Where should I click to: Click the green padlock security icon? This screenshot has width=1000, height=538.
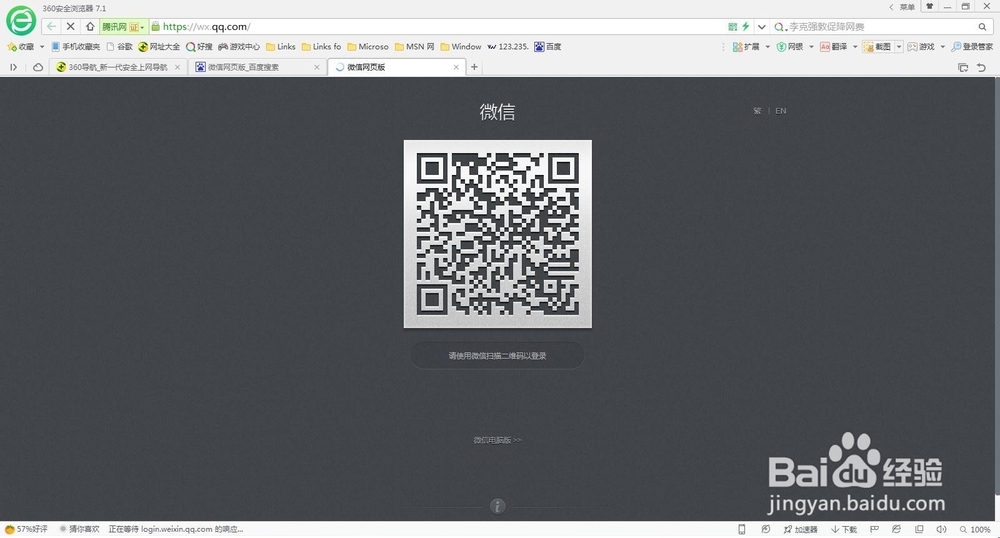155,27
